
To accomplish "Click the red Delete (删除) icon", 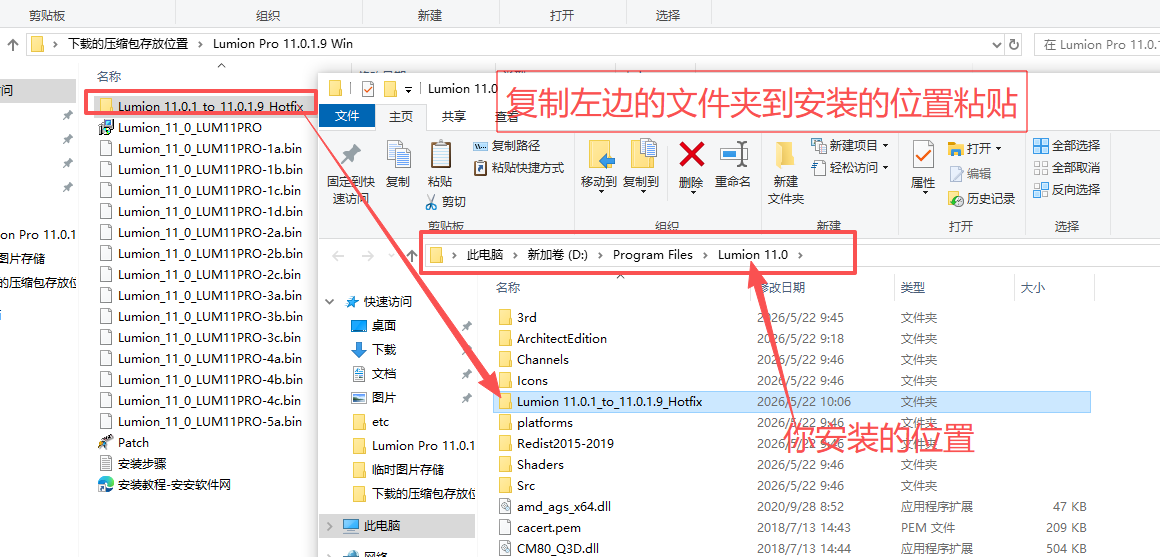I will 691,155.
